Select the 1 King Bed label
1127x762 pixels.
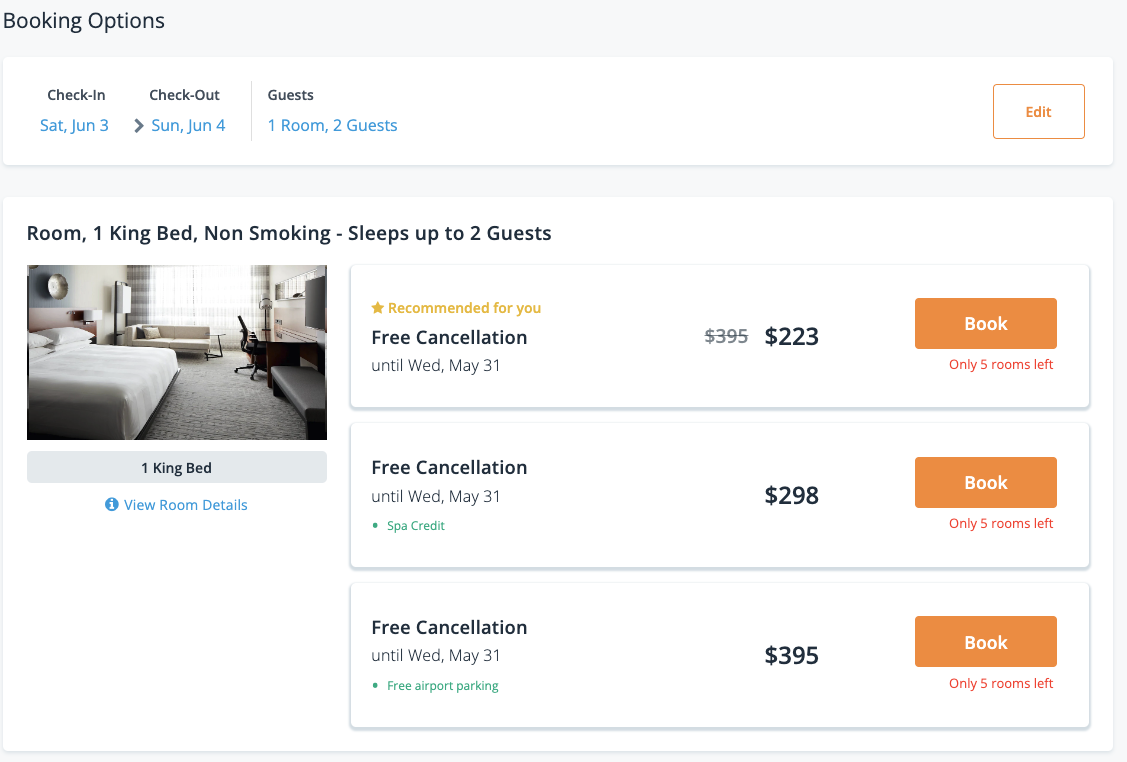click(x=177, y=467)
